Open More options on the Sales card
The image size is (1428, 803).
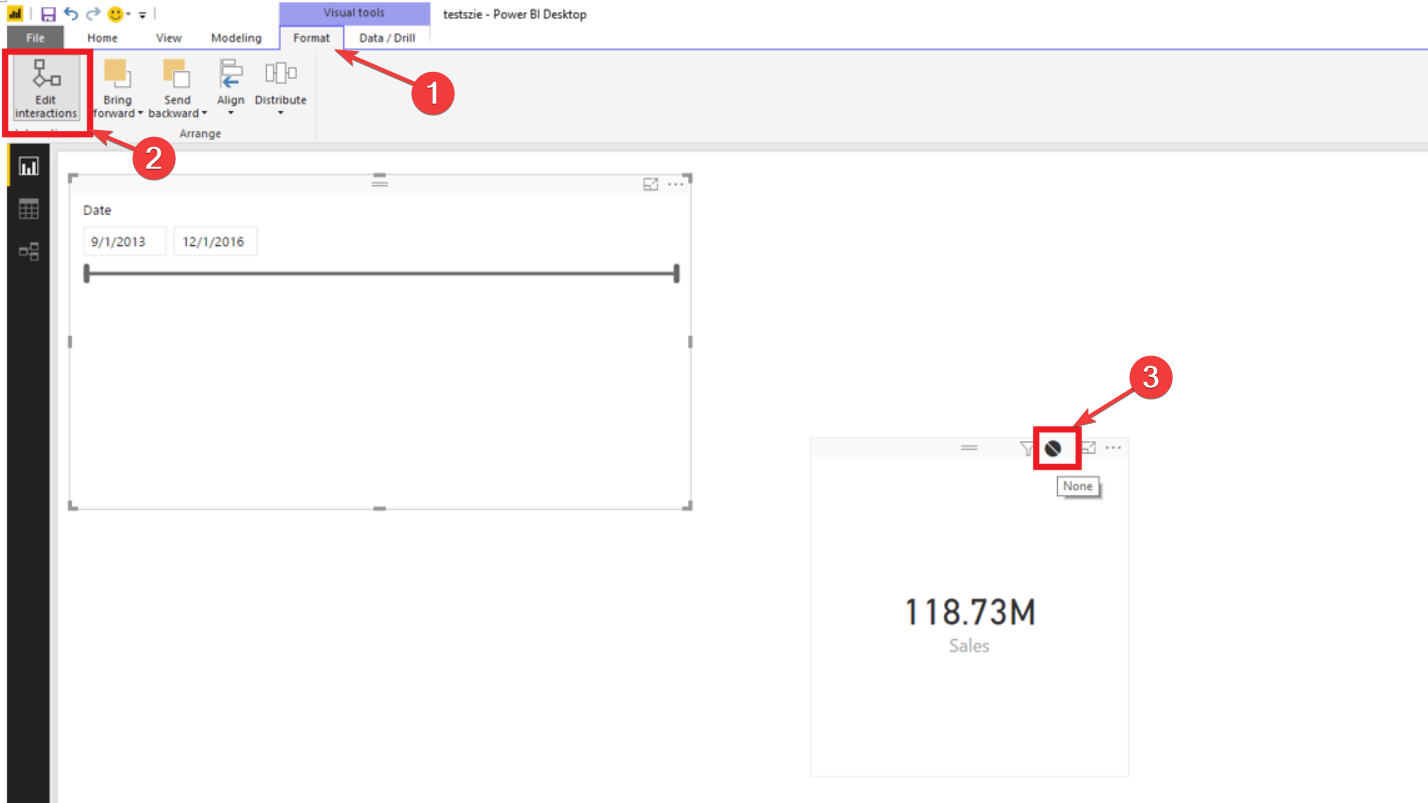point(1113,448)
